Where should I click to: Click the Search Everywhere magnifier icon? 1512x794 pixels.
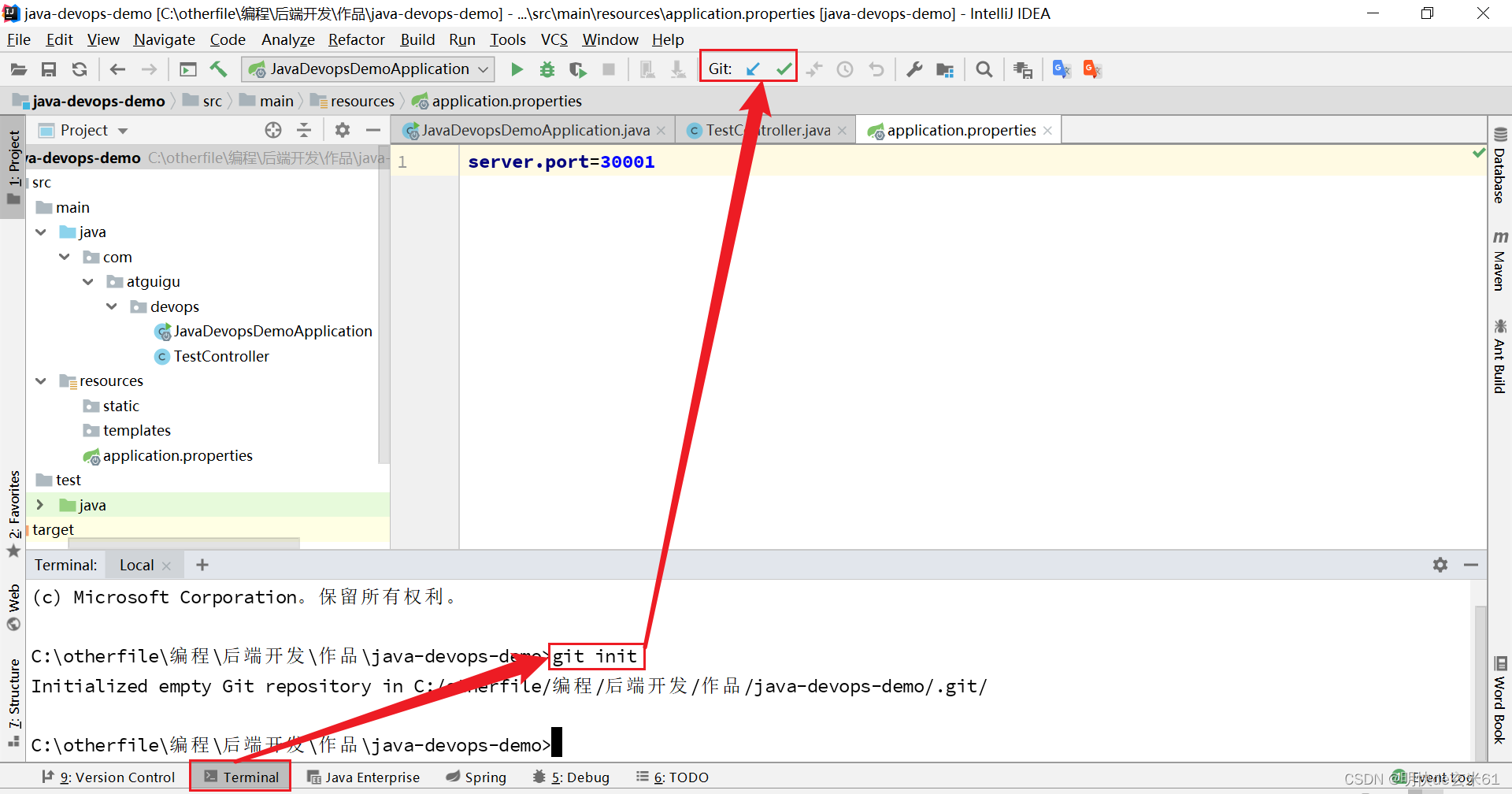984,69
